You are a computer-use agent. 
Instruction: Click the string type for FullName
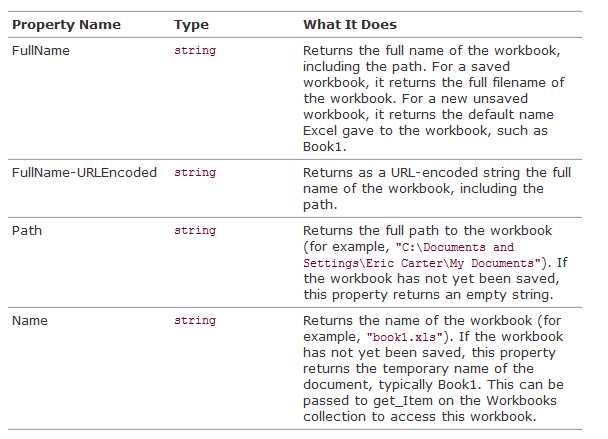195,50
